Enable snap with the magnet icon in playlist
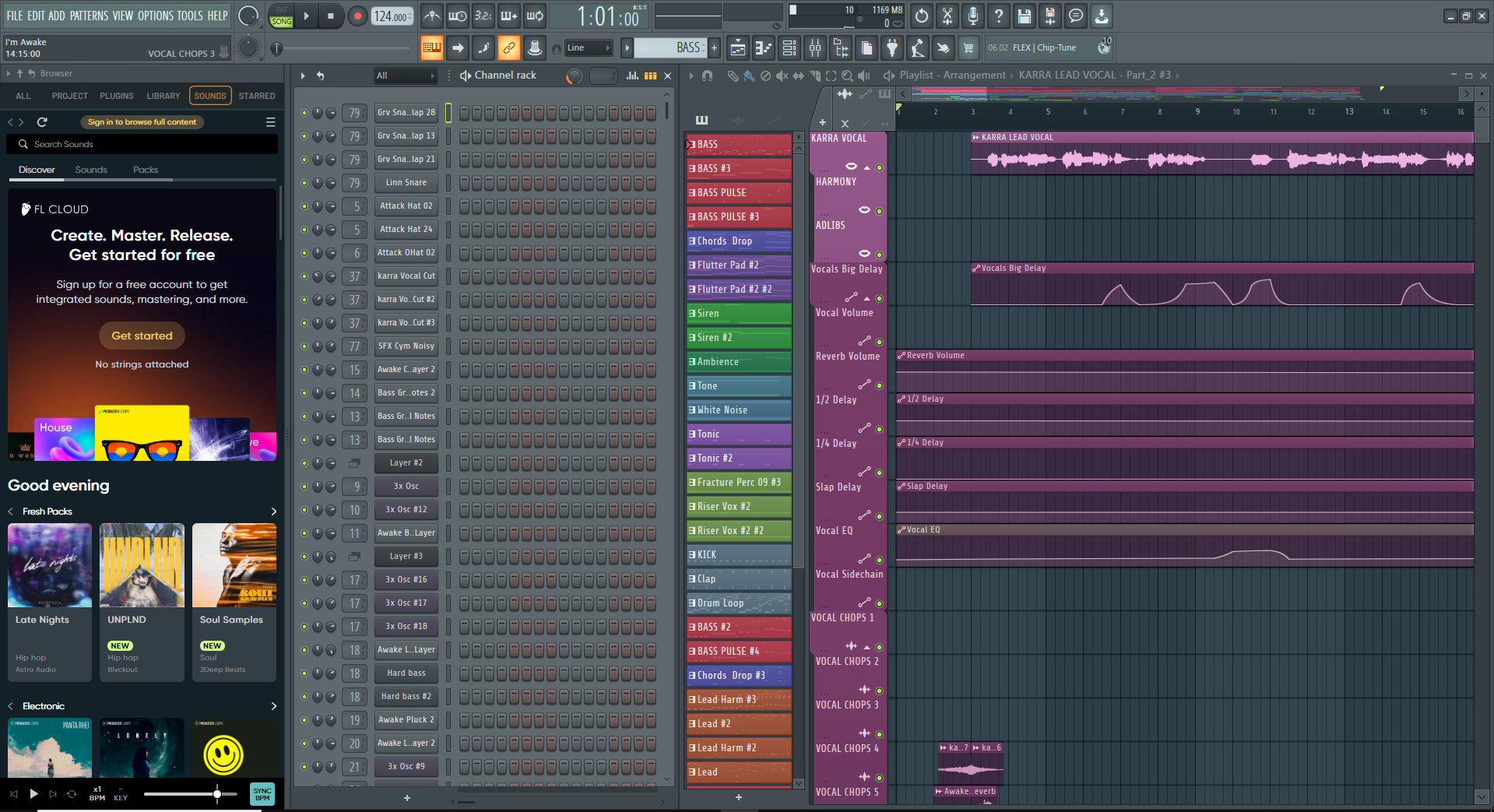This screenshot has width=1494, height=812. 707,76
